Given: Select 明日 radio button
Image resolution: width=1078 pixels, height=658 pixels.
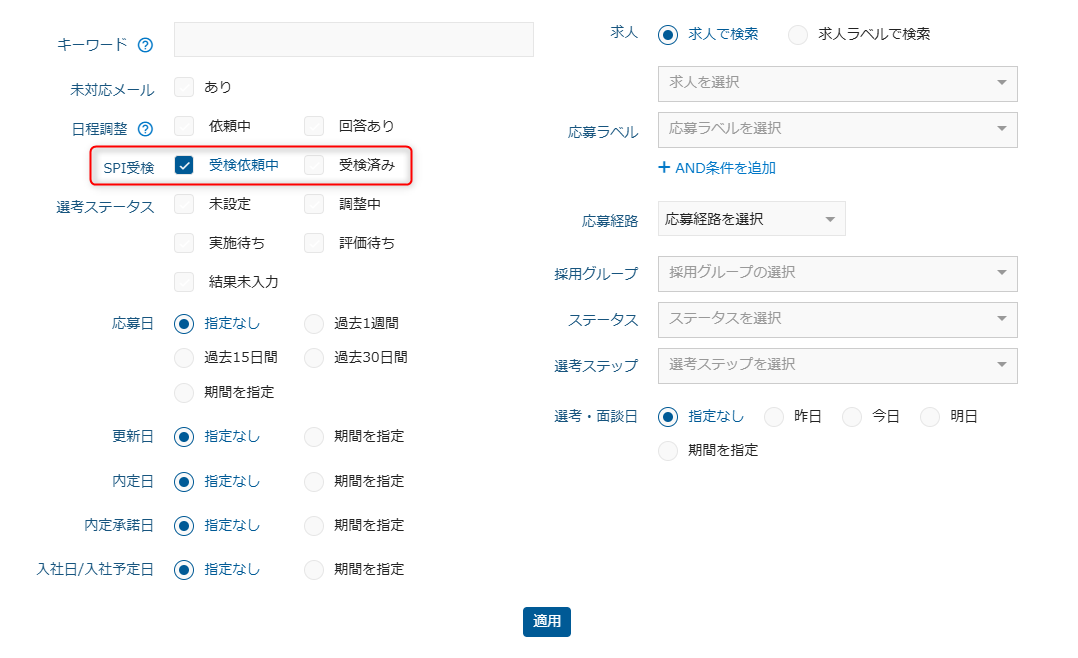Looking at the screenshot, I should (930, 417).
